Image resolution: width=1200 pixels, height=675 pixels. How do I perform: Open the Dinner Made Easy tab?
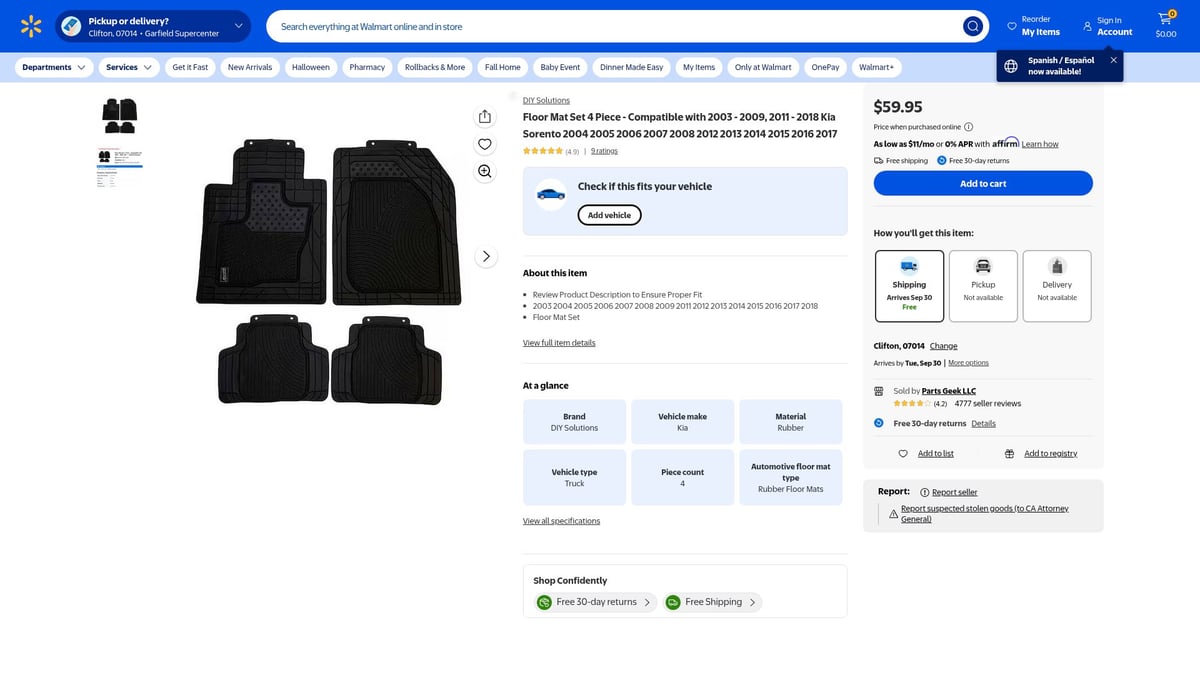pyautogui.click(x=632, y=67)
